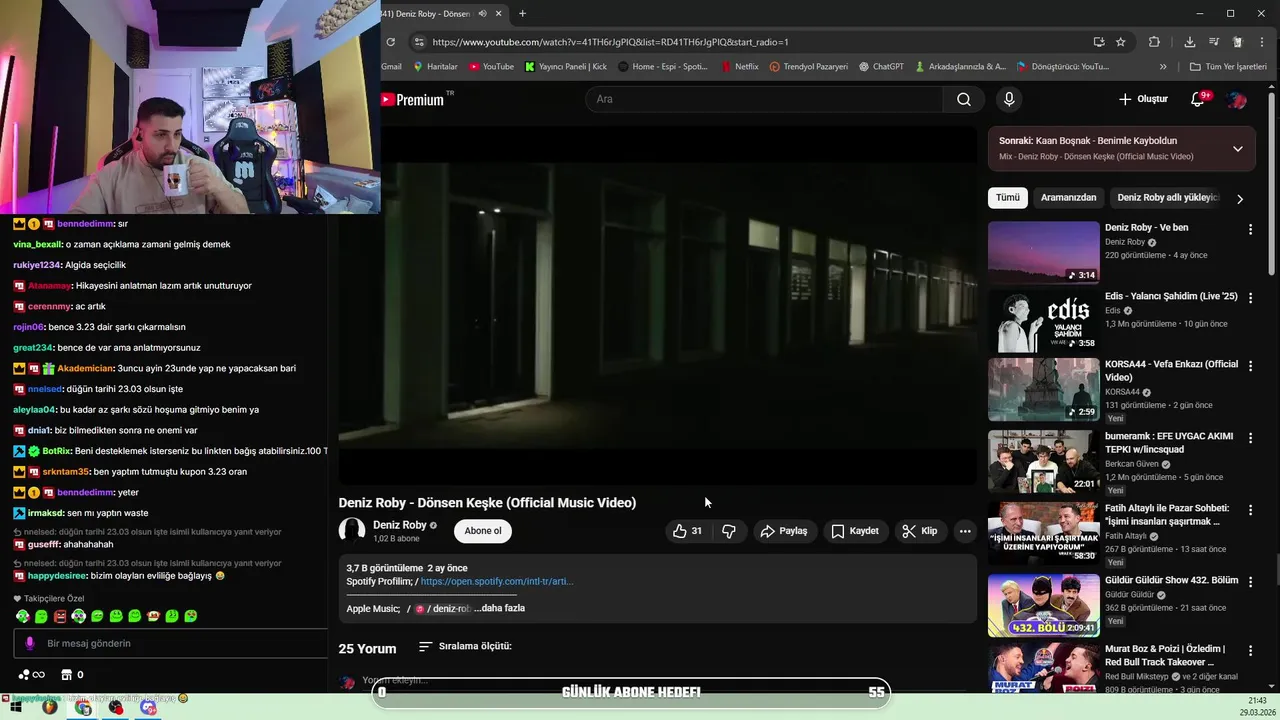Open the Spotify profile link
This screenshot has width=1280, height=720.
497,581
